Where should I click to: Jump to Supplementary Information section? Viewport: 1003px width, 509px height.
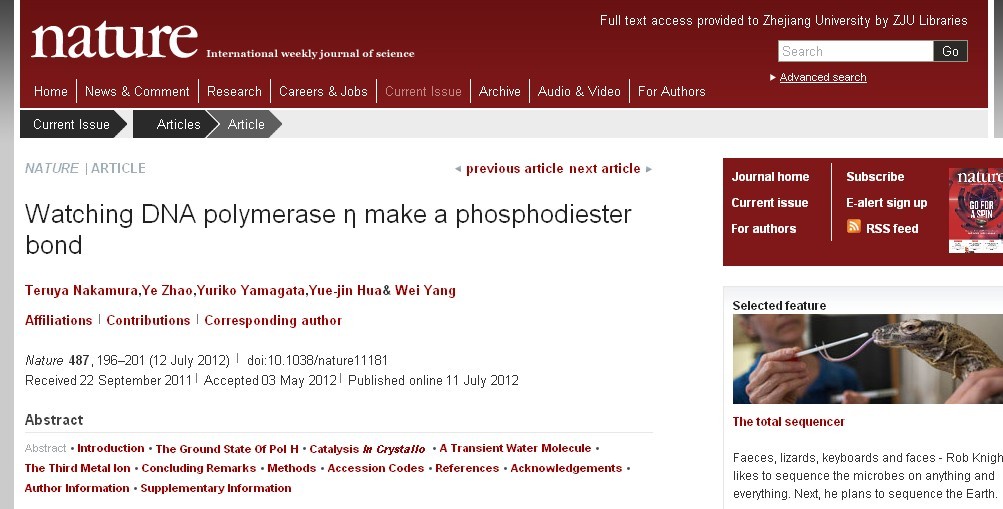click(216, 488)
